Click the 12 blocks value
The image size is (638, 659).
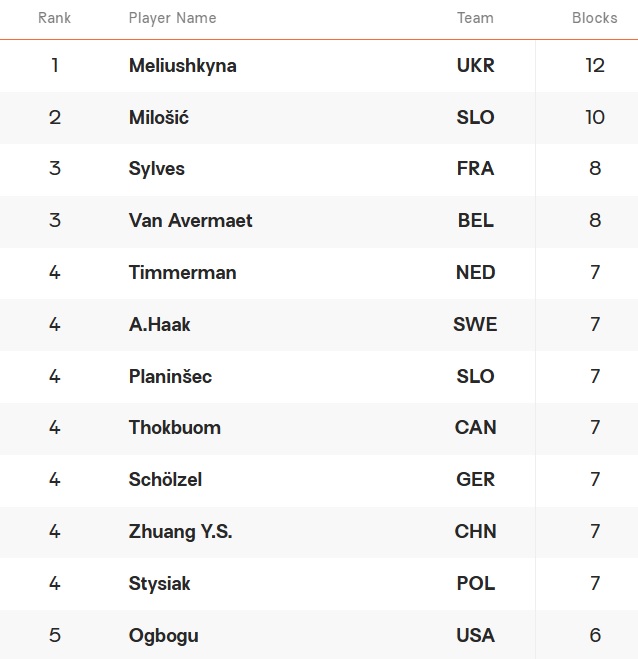595,66
